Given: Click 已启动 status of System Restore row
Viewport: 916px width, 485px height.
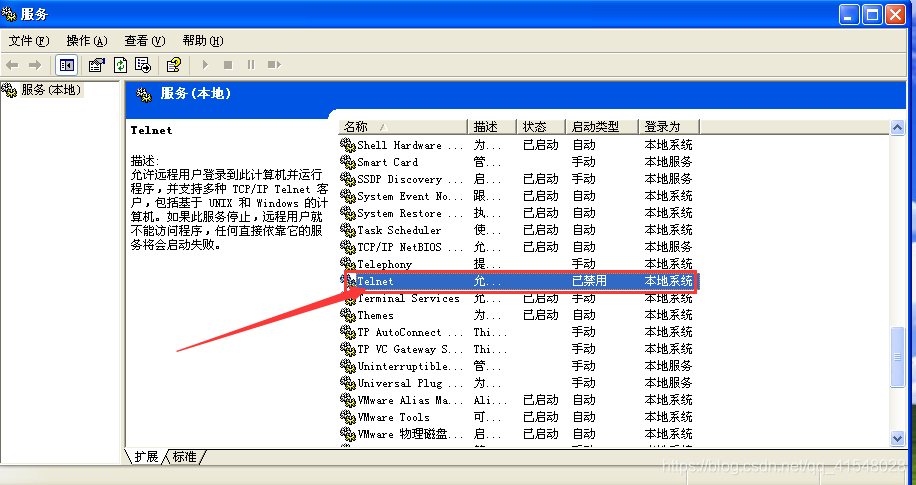Looking at the screenshot, I should [x=540, y=213].
